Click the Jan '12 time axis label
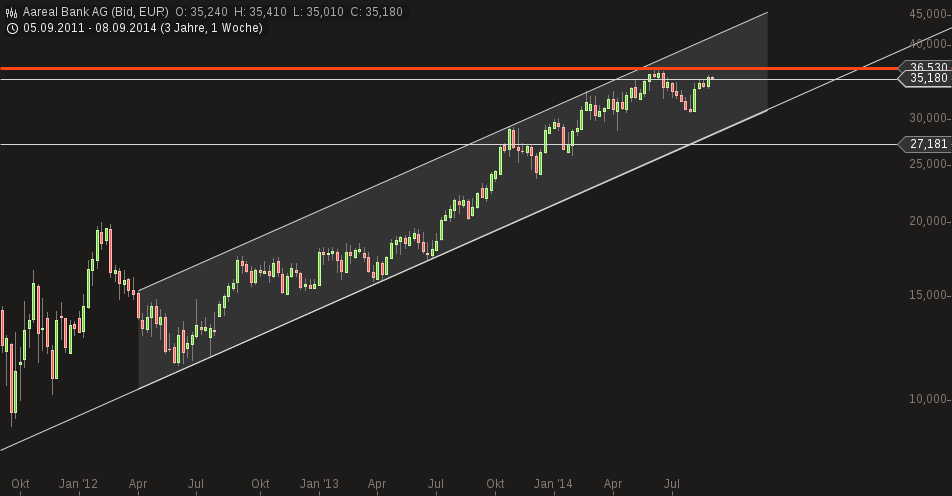The image size is (952, 496). point(78,484)
